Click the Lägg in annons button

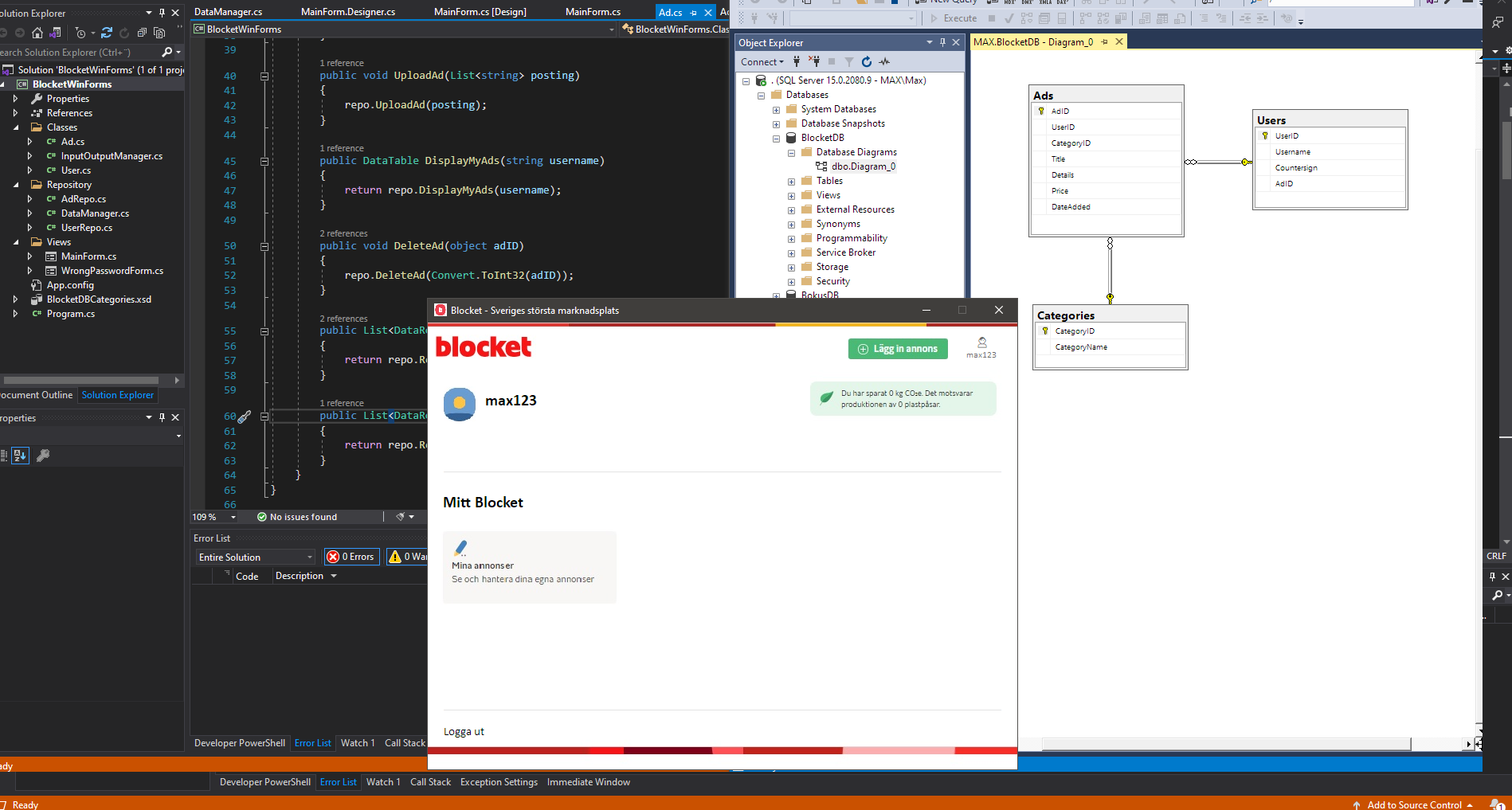(x=898, y=349)
